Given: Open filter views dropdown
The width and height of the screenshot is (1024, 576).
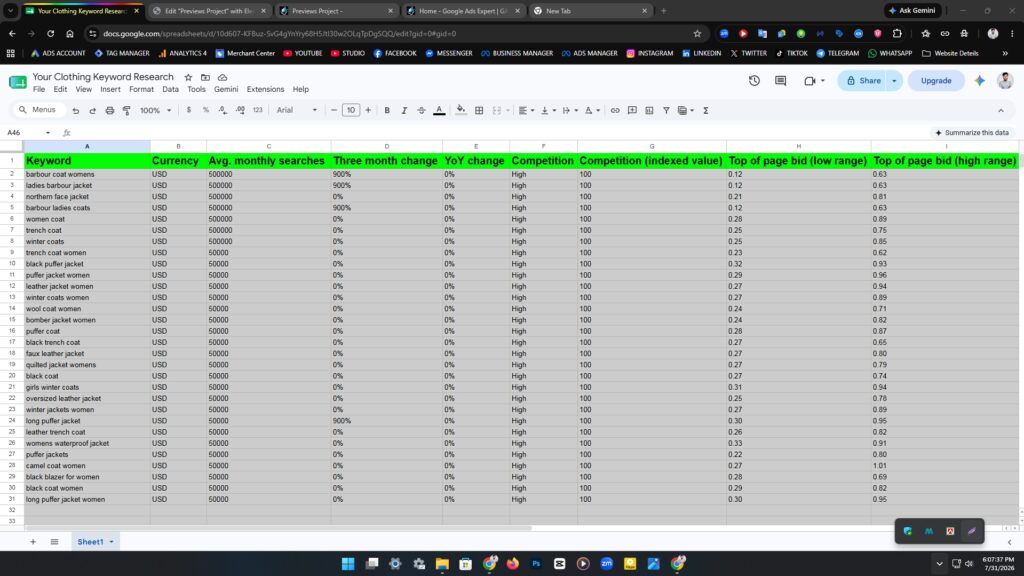Looking at the screenshot, I should click(x=686, y=110).
